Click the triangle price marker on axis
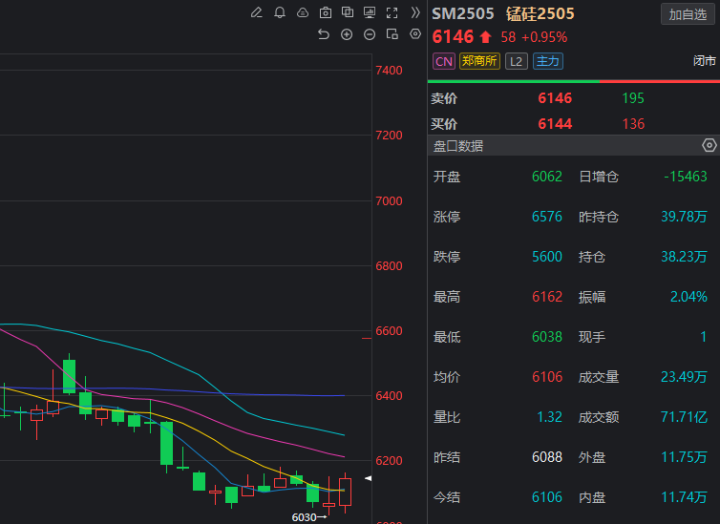Viewport: 720px width, 524px height. pos(367,481)
